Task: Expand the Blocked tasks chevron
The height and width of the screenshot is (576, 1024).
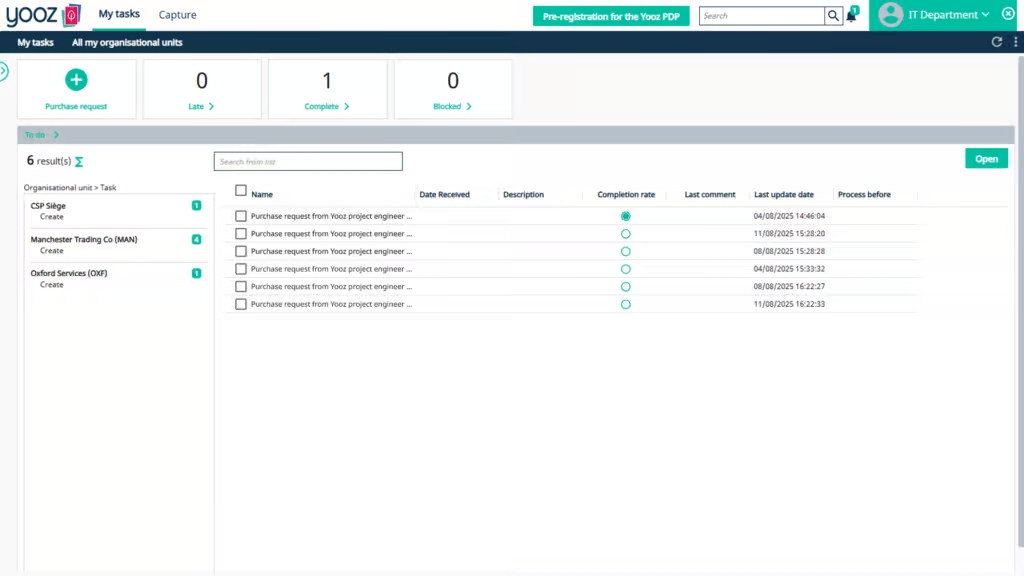Action: 469,106
